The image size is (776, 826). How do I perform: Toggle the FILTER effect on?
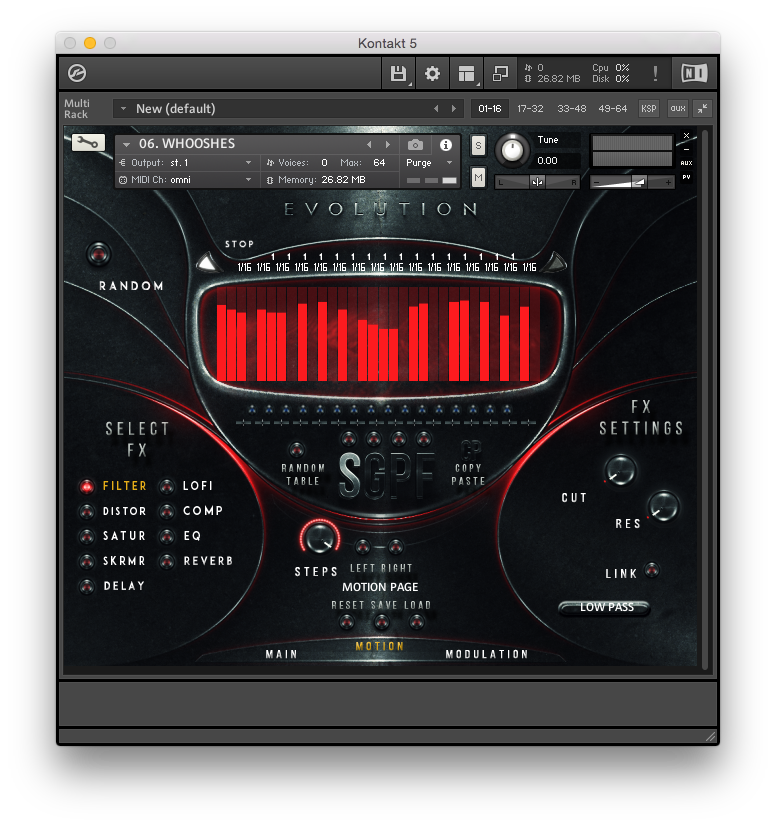[x=86, y=486]
